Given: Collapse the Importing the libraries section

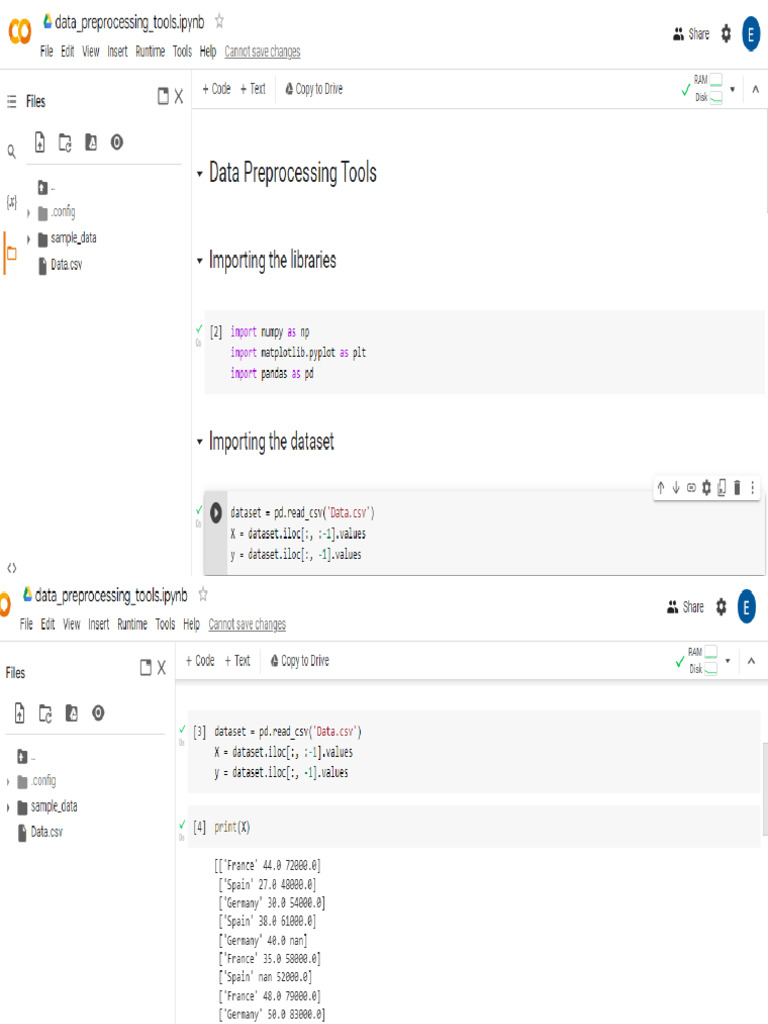Looking at the screenshot, I should (x=199, y=261).
